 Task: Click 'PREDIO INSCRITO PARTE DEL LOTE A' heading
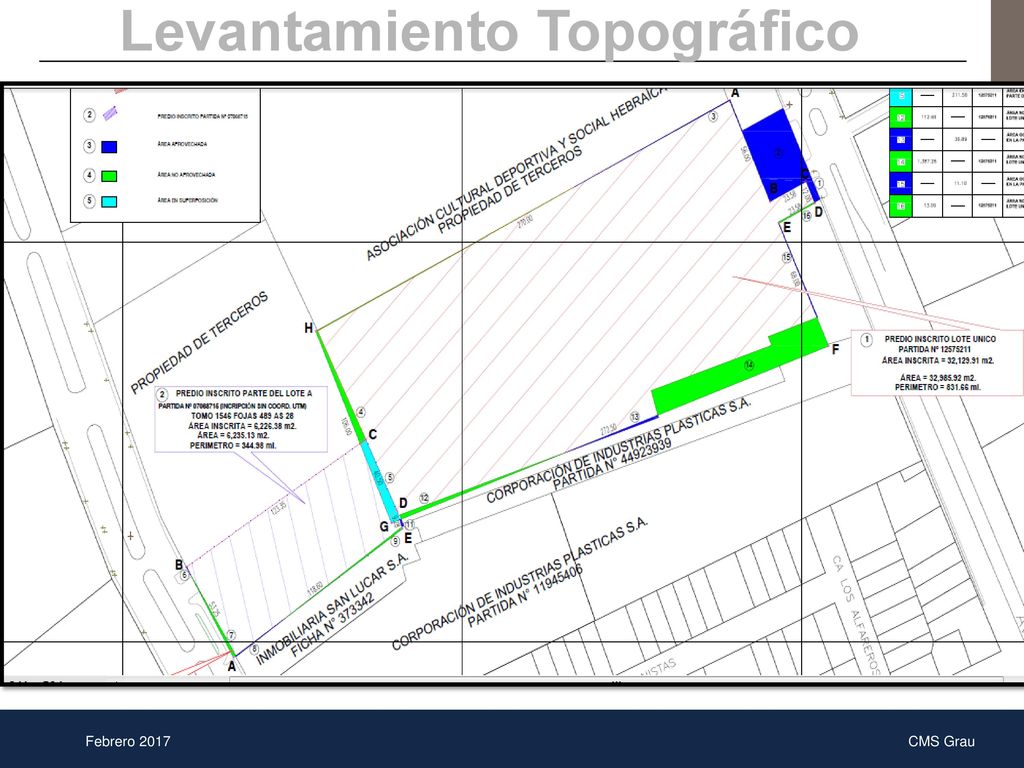coord(244,394)
